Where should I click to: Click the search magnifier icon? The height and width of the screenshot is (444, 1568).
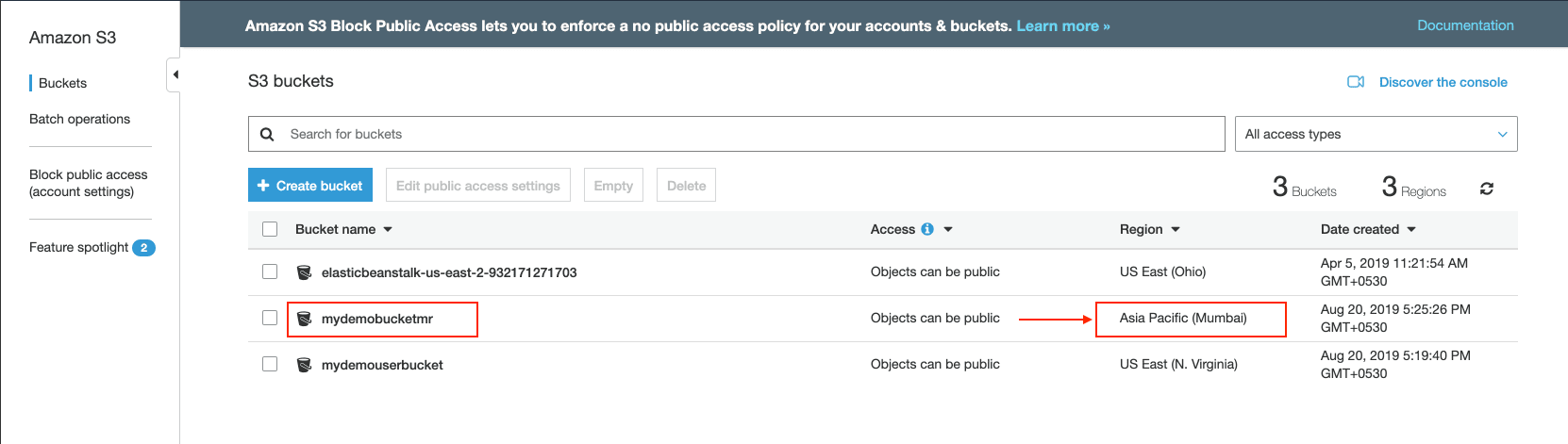[x=267, y=134]
